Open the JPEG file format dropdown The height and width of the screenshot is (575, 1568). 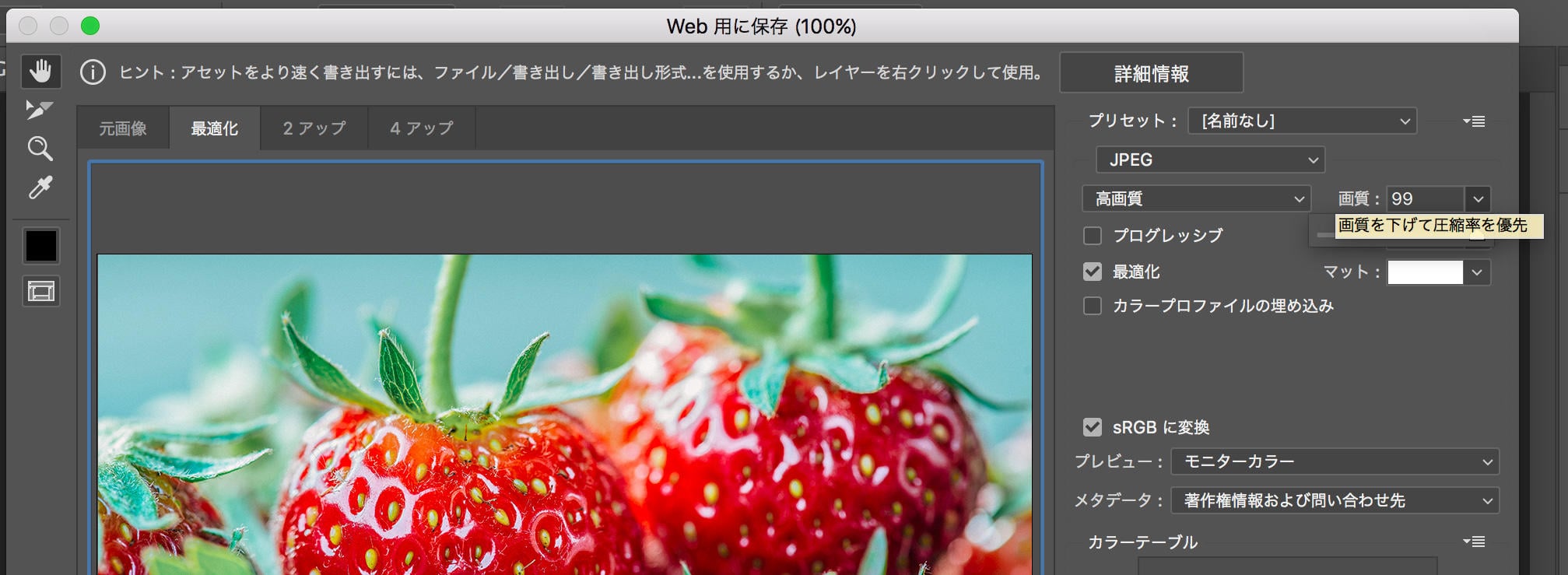point(1210,160)
